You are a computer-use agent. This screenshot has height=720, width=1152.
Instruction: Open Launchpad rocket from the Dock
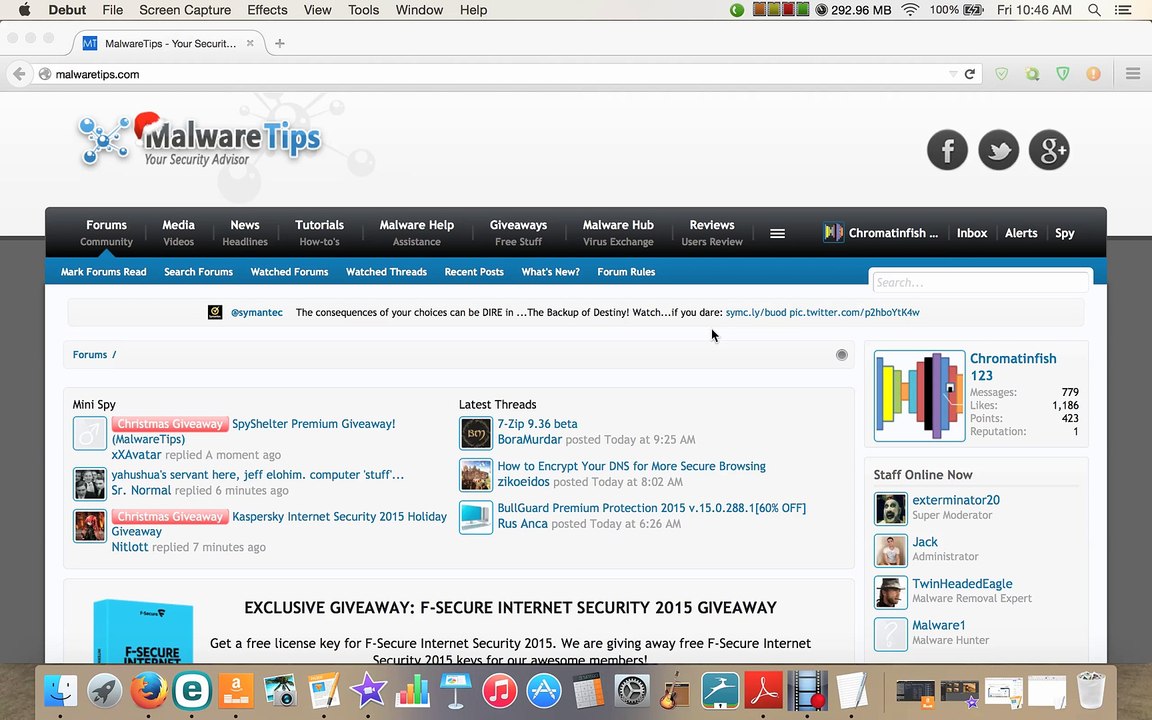(105, 691)
